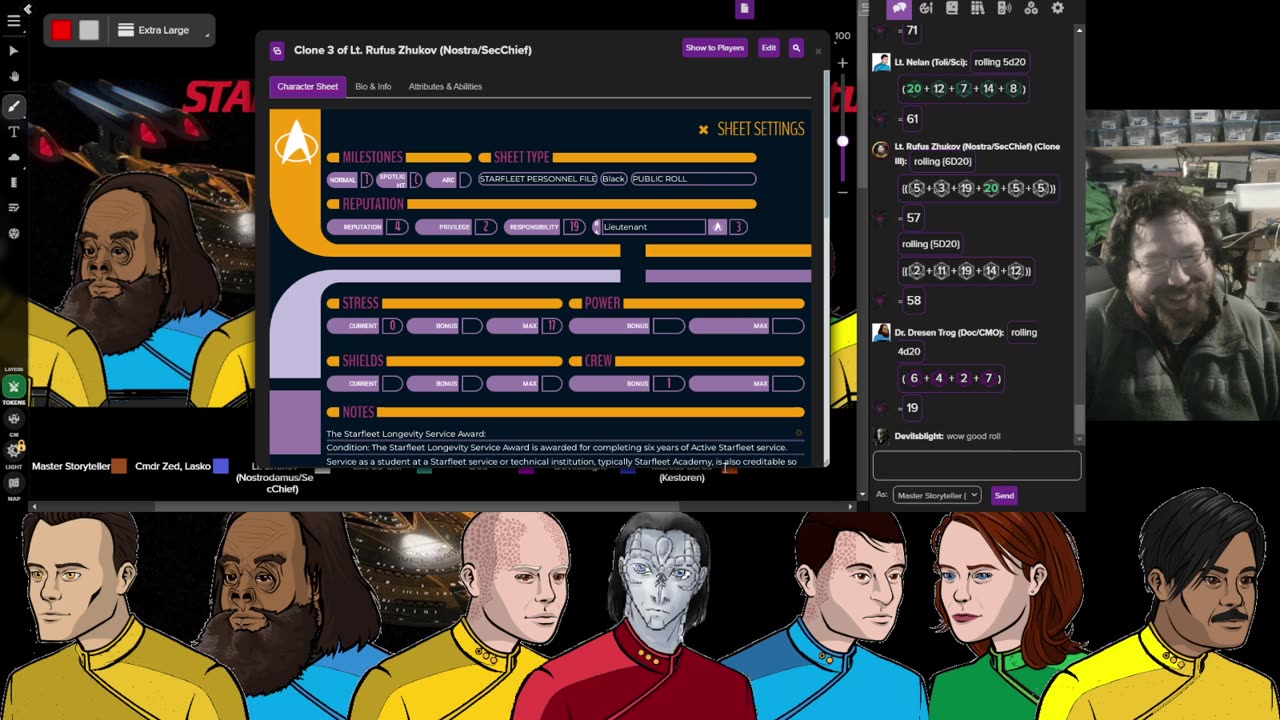Open the Roll20 main hamburger menu
The width and height of the screenshot is (1280, 720).
click(14, 20)
